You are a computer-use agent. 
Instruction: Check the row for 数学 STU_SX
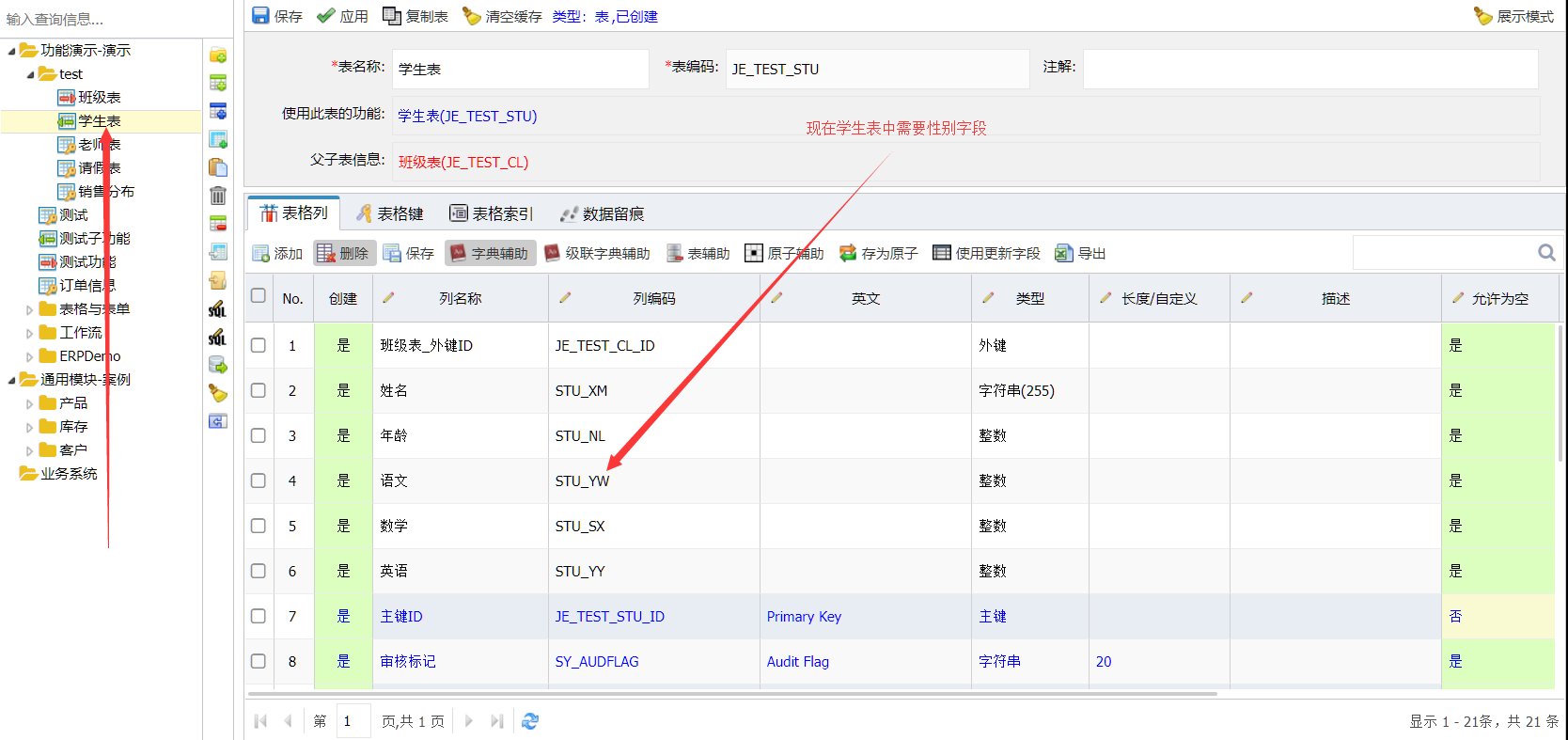259,526
